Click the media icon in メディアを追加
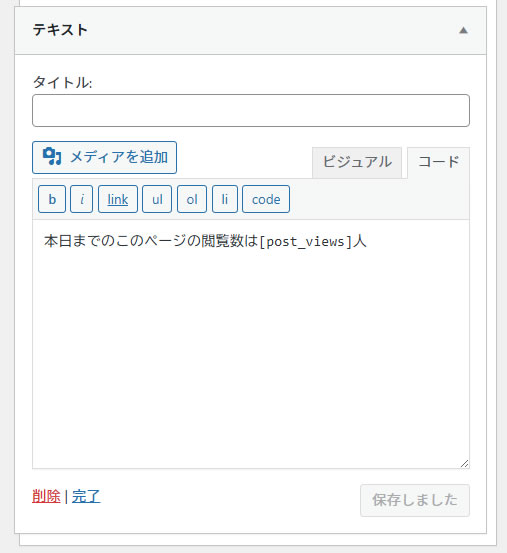 coord(52,157)
